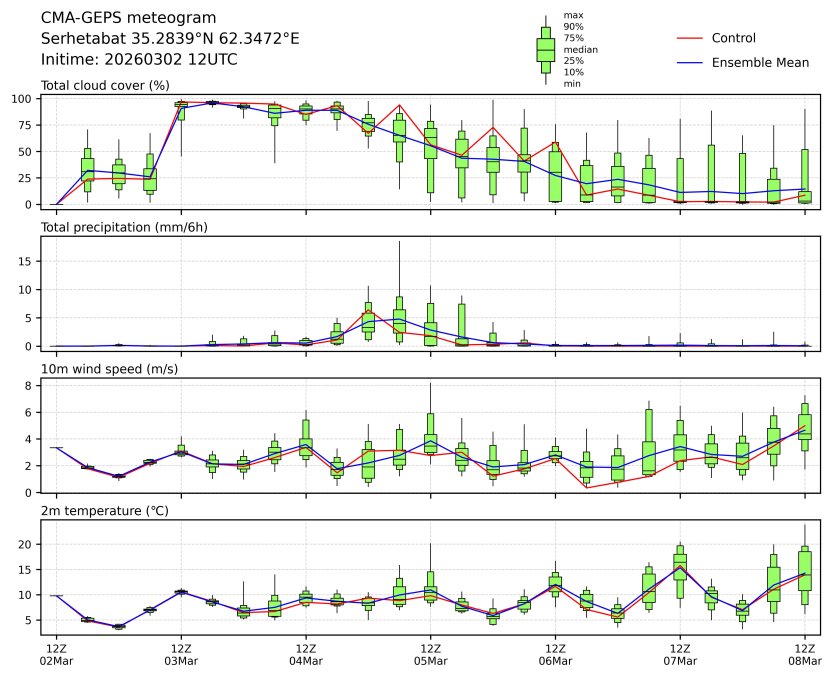Click the 12Z 05Mar time axis label
This screenshot has height=678, width=833.
(x=430, y=654)
